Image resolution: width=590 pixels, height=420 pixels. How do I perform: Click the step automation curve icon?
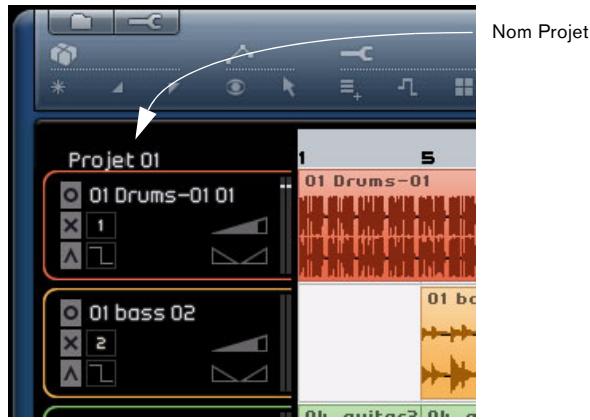(408, 87)
